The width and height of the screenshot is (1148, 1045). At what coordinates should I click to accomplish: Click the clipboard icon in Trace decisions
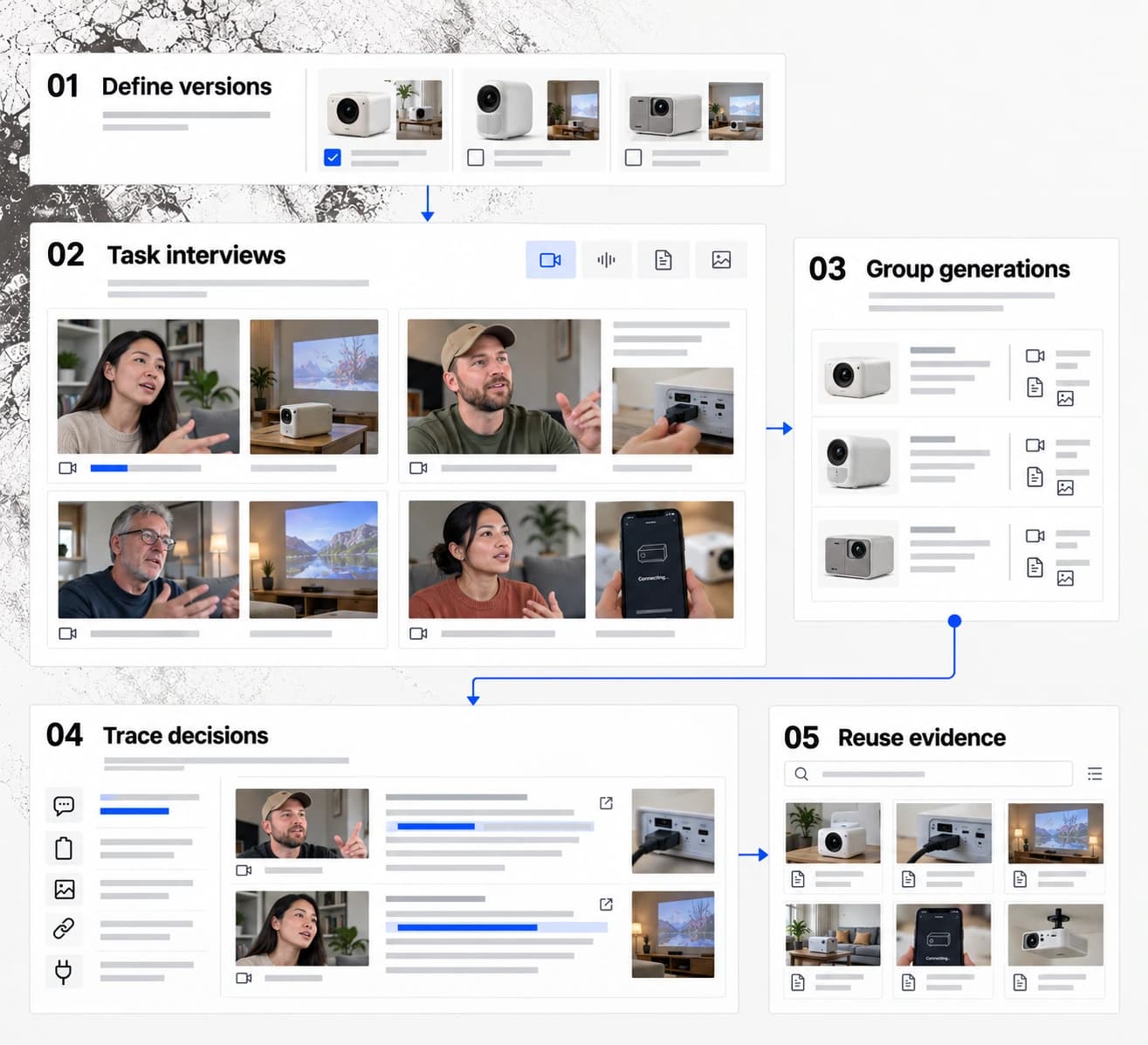coord(64,848)
